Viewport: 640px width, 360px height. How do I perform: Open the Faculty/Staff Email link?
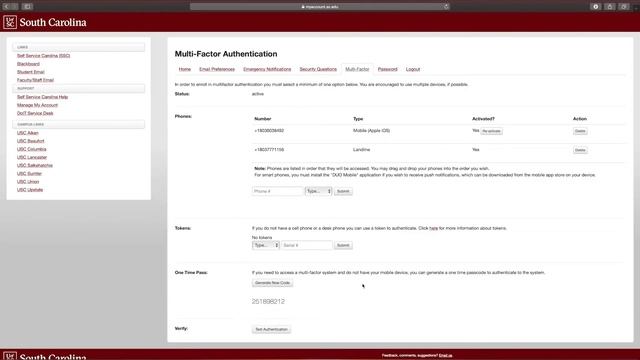[x=35, y=80]
